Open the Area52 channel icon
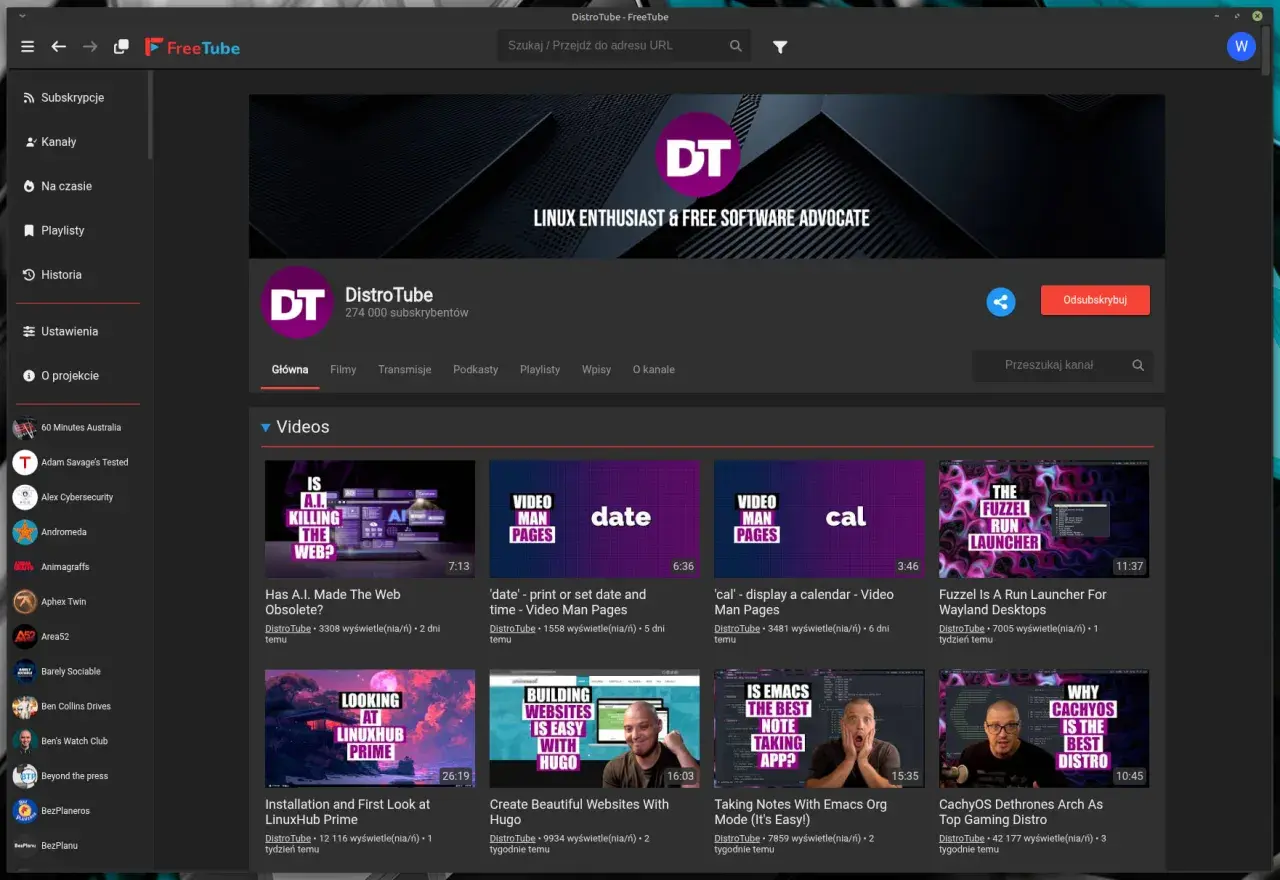1280x880 pixels. (x=25, y=637)
